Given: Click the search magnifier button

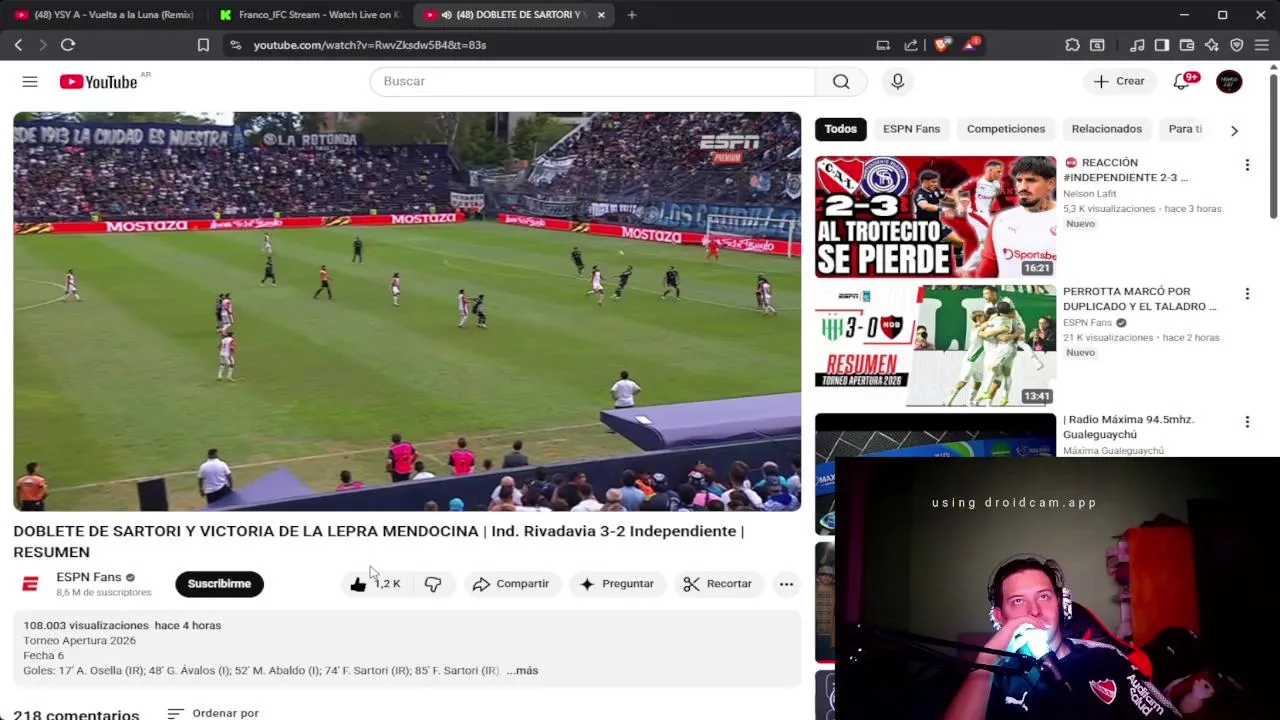Looking at the screenshot, I should point(841,81).
